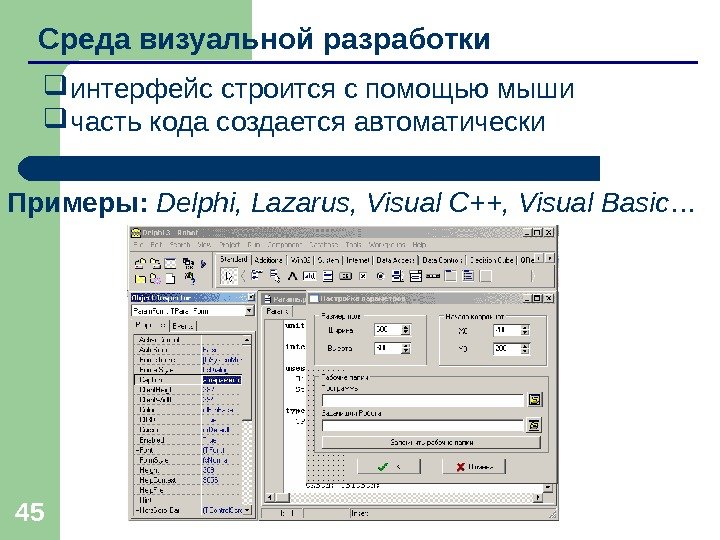Image resolution: width=720 pixels, height=540 pixels.
Task: Click the Задания для Робота input field
Action: pos(423,426)
